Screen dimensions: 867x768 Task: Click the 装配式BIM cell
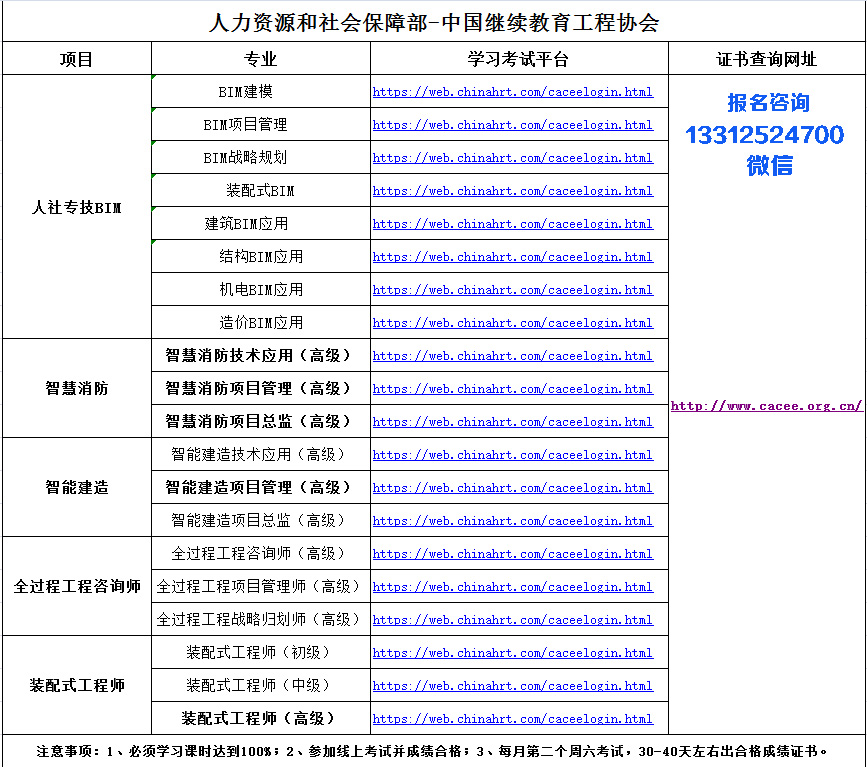point(260,190)
